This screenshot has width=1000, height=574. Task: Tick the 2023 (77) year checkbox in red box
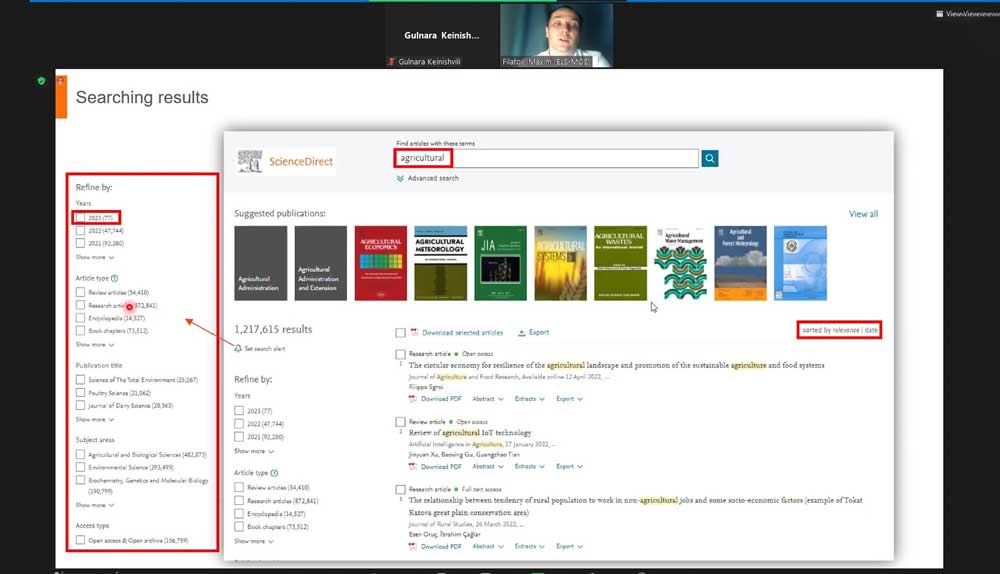[x=81, y=217]
